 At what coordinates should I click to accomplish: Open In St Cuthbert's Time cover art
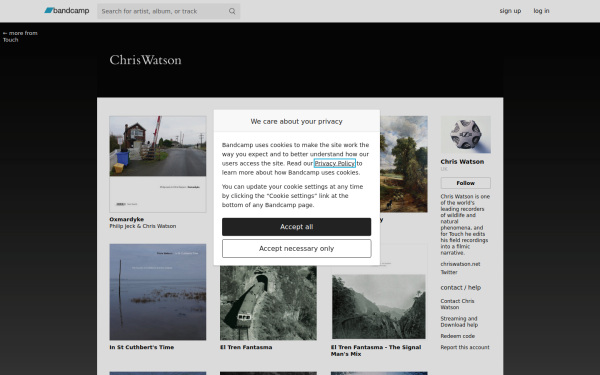pos(158,292)
